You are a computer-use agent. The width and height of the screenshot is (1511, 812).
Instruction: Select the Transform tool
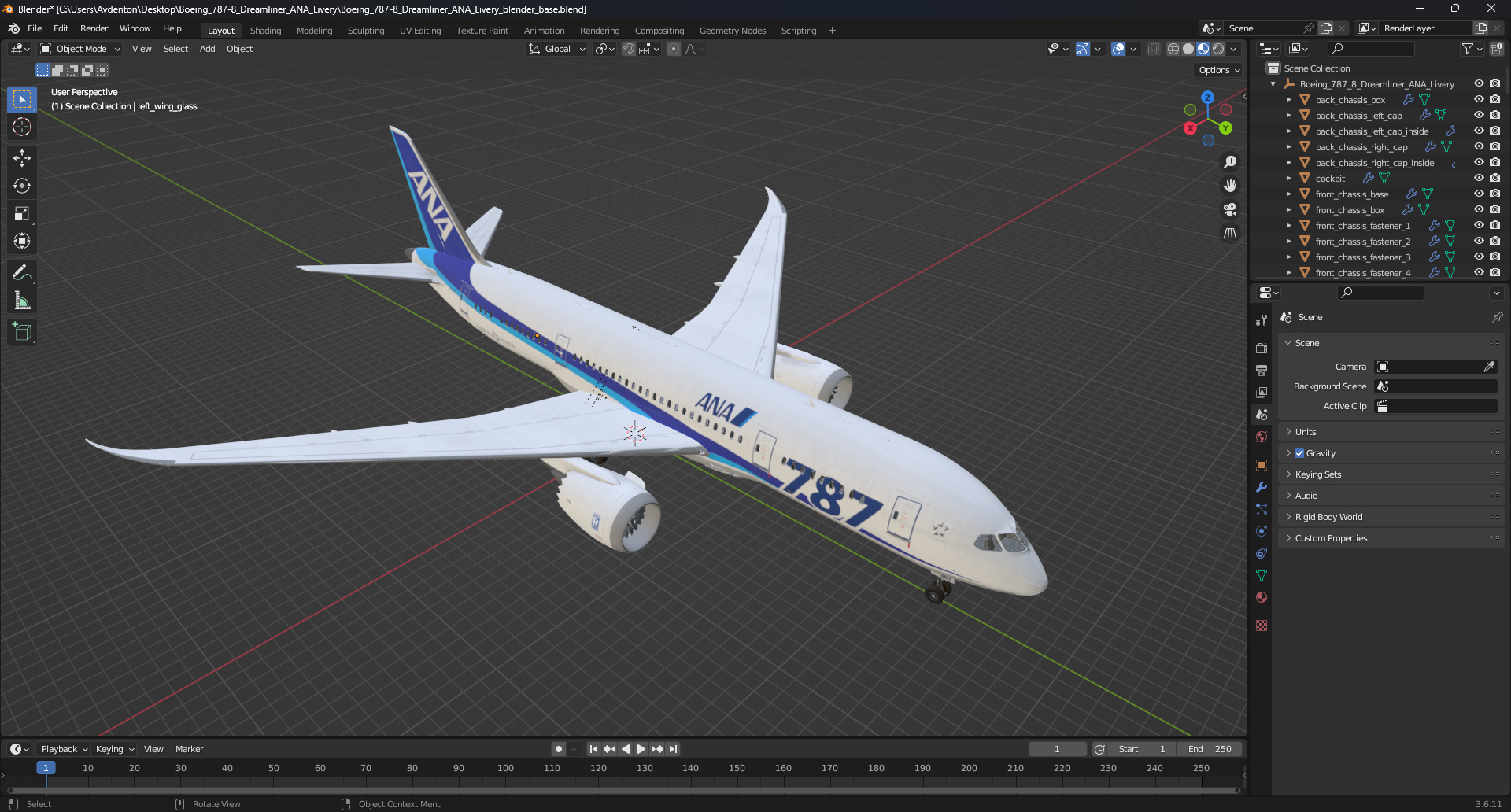point(22,241)
